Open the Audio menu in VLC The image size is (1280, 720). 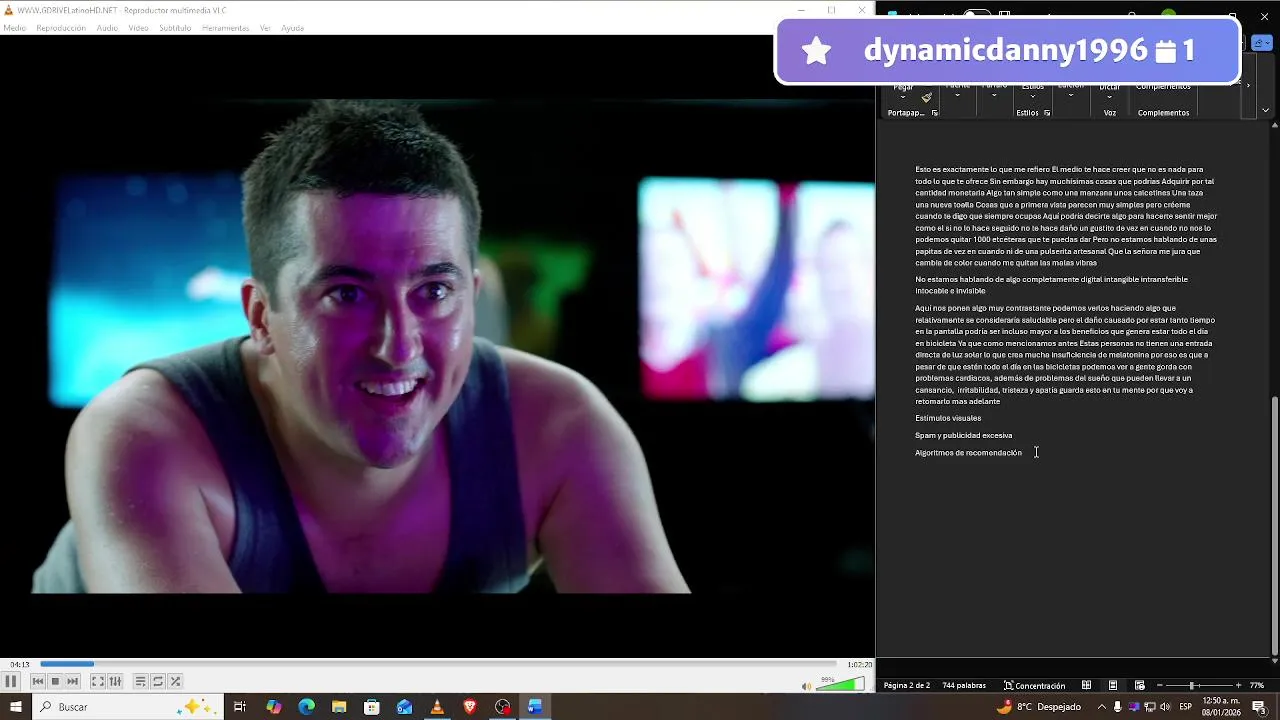[107, 28]
